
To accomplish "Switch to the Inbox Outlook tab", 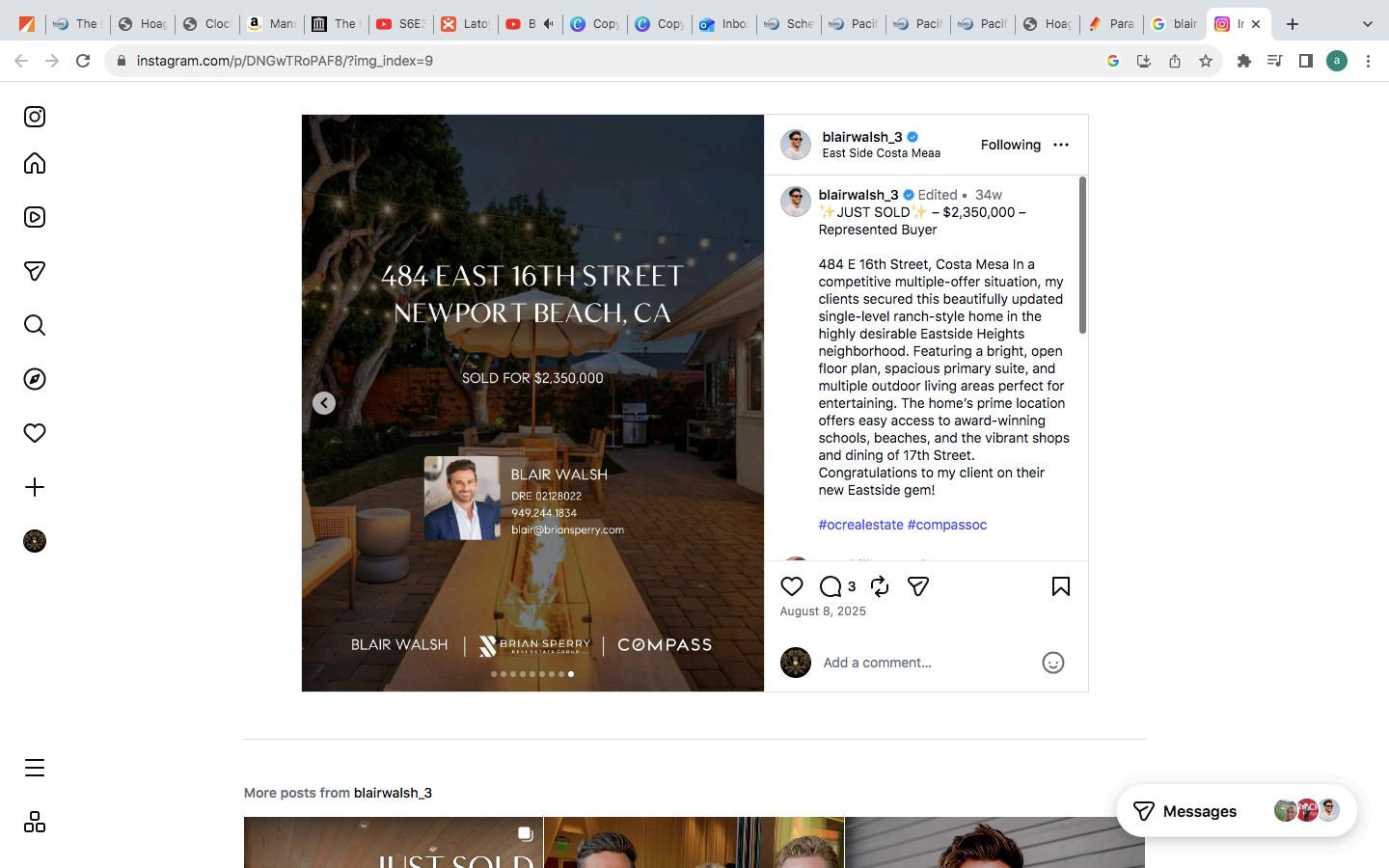I will (x=723, y=24).
